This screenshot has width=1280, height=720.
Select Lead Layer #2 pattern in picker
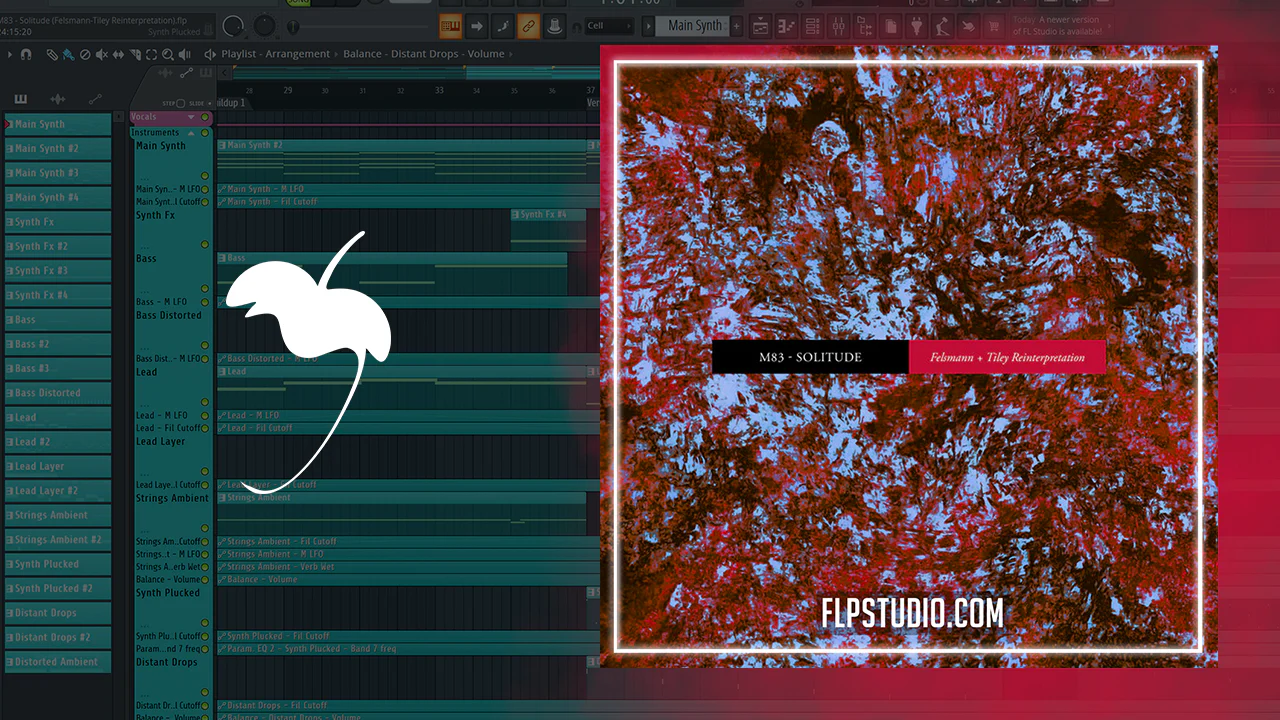pyautogui.click(x=58, y=491)
